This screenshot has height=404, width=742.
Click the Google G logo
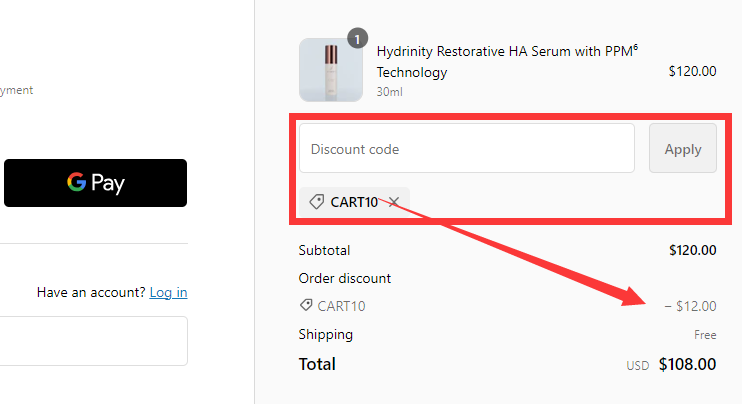(x=76, y=183)
